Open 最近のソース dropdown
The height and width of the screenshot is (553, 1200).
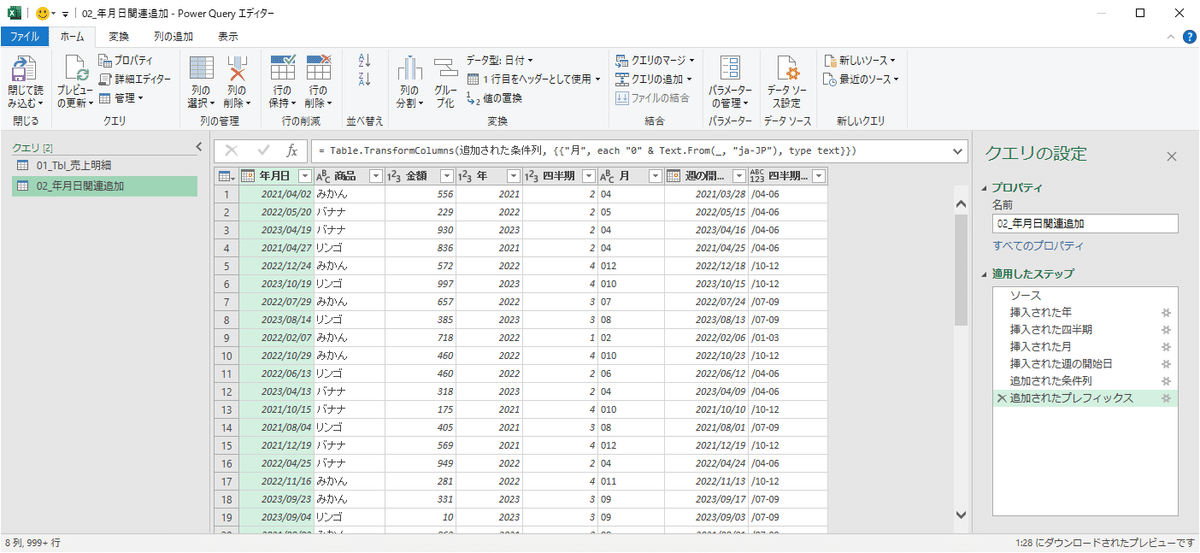[861, 78]
